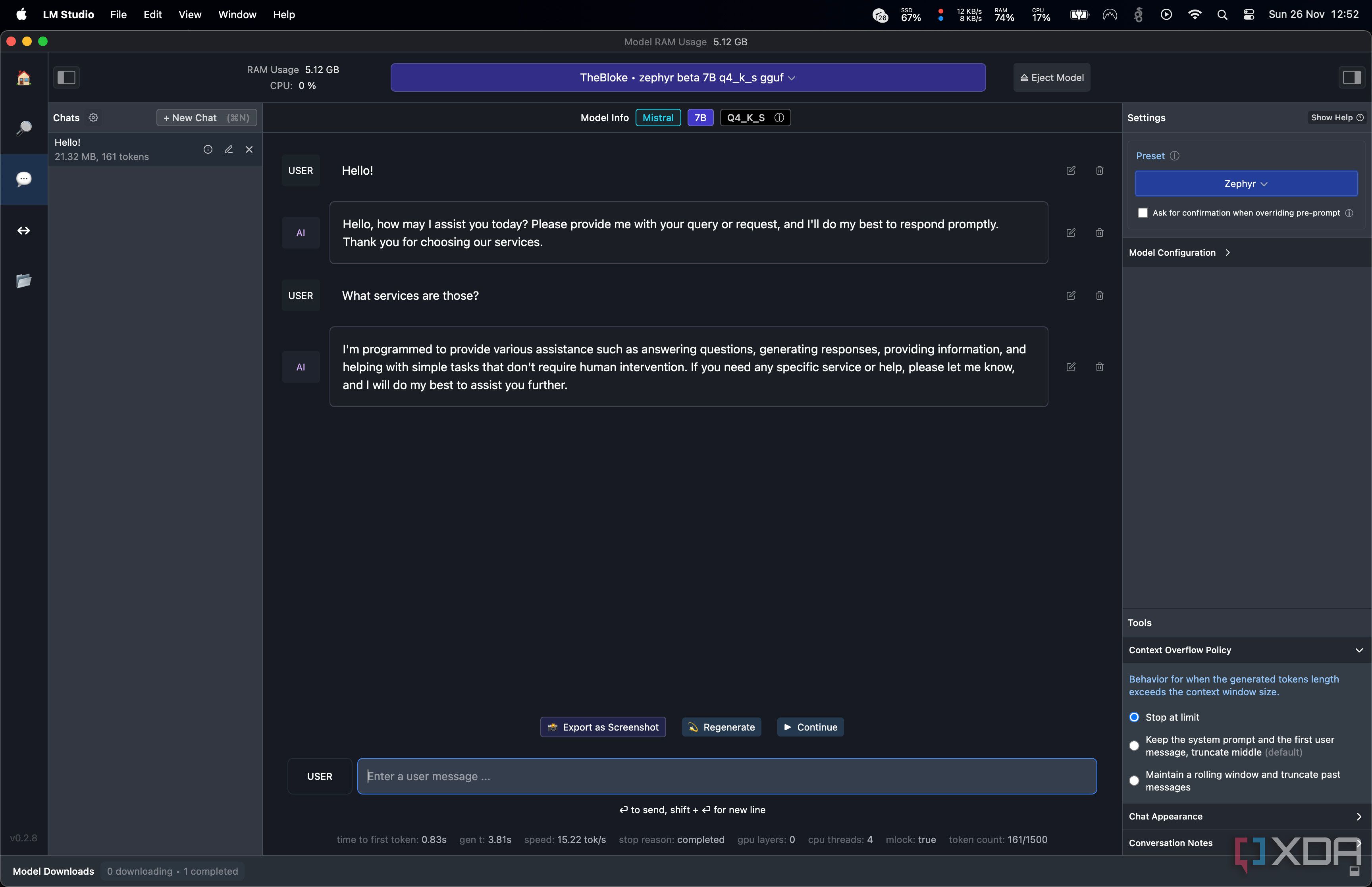Viewport: 1372px width, 887px height.
Task: Click the Zephyr preset dropdown
Action: 1246,183
